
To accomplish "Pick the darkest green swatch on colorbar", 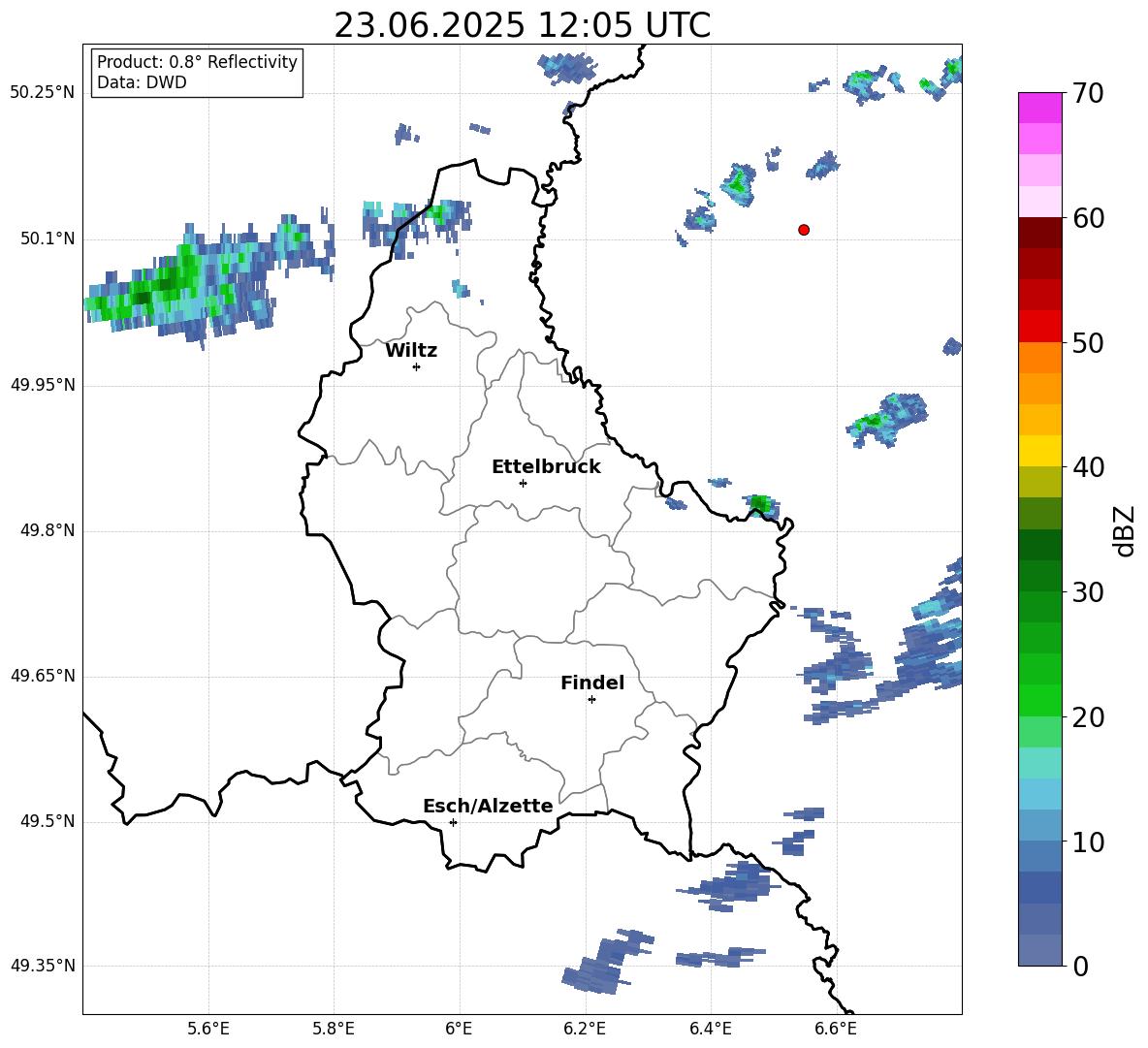I will click(1039, 545).
